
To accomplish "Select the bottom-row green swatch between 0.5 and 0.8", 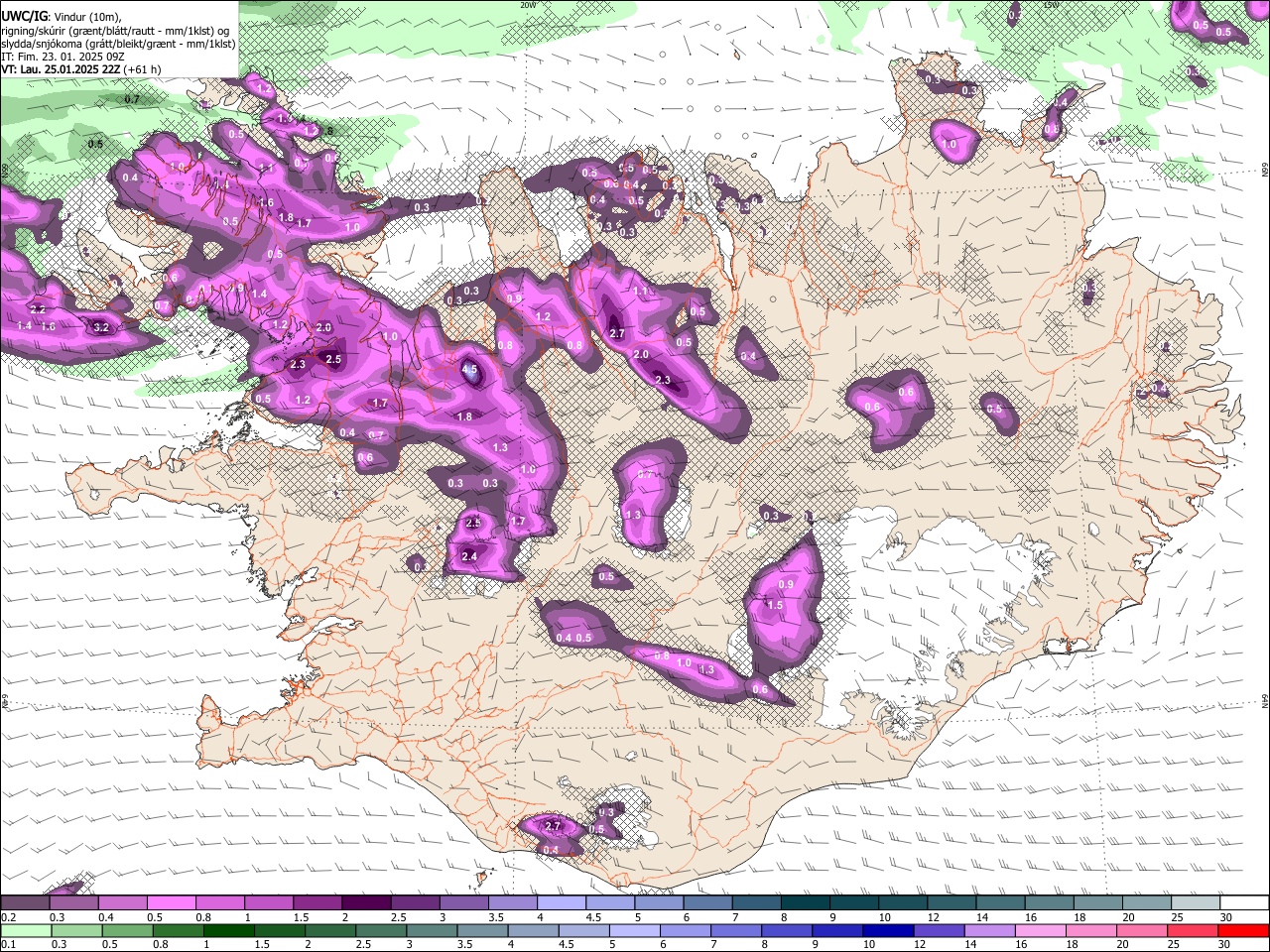I will [x=128, y=930].
